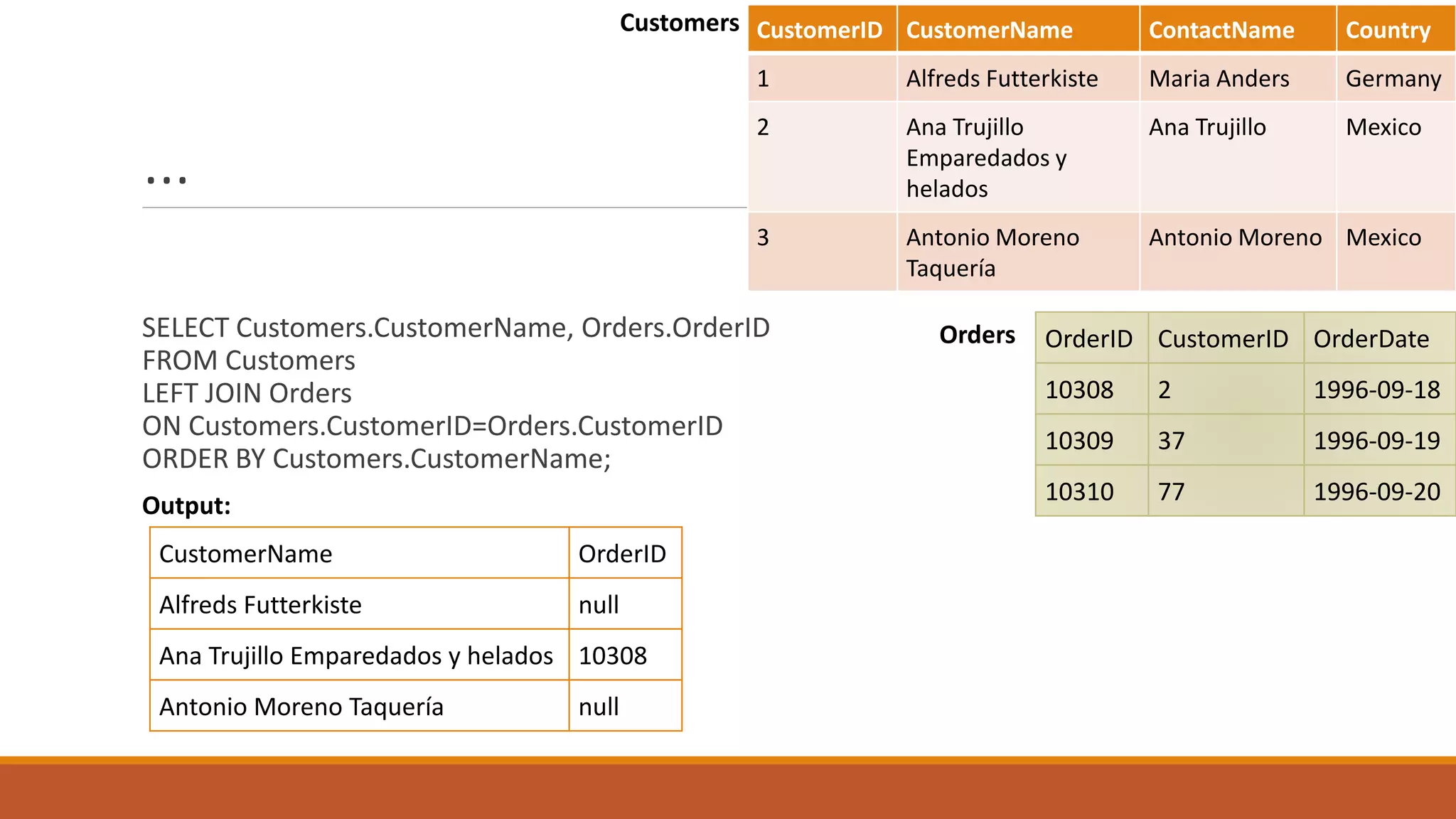Click the CustomerName column header

coord(989,31)
